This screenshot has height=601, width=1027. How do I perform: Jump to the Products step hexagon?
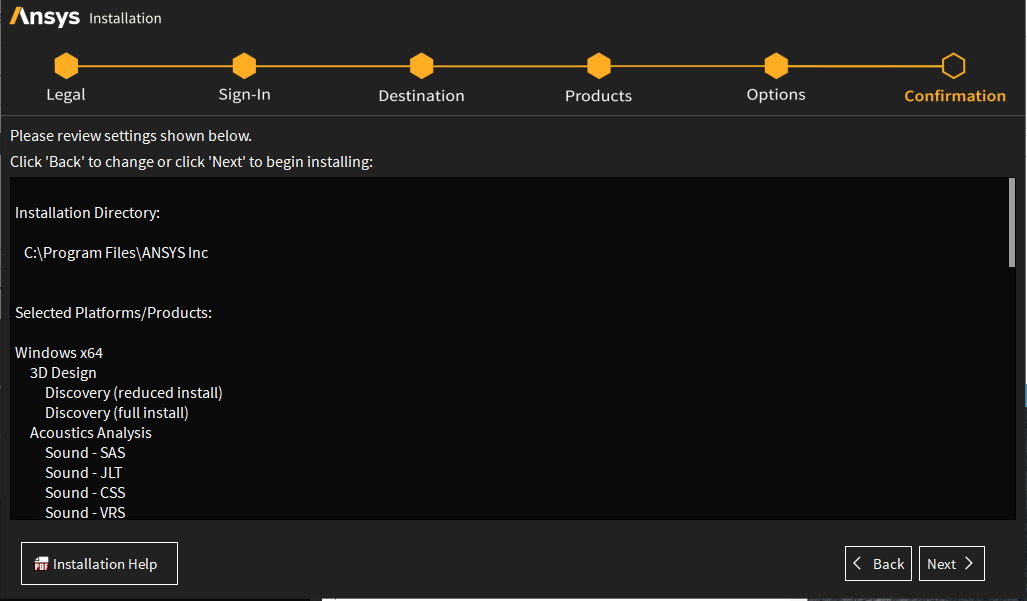click(598, 66)
